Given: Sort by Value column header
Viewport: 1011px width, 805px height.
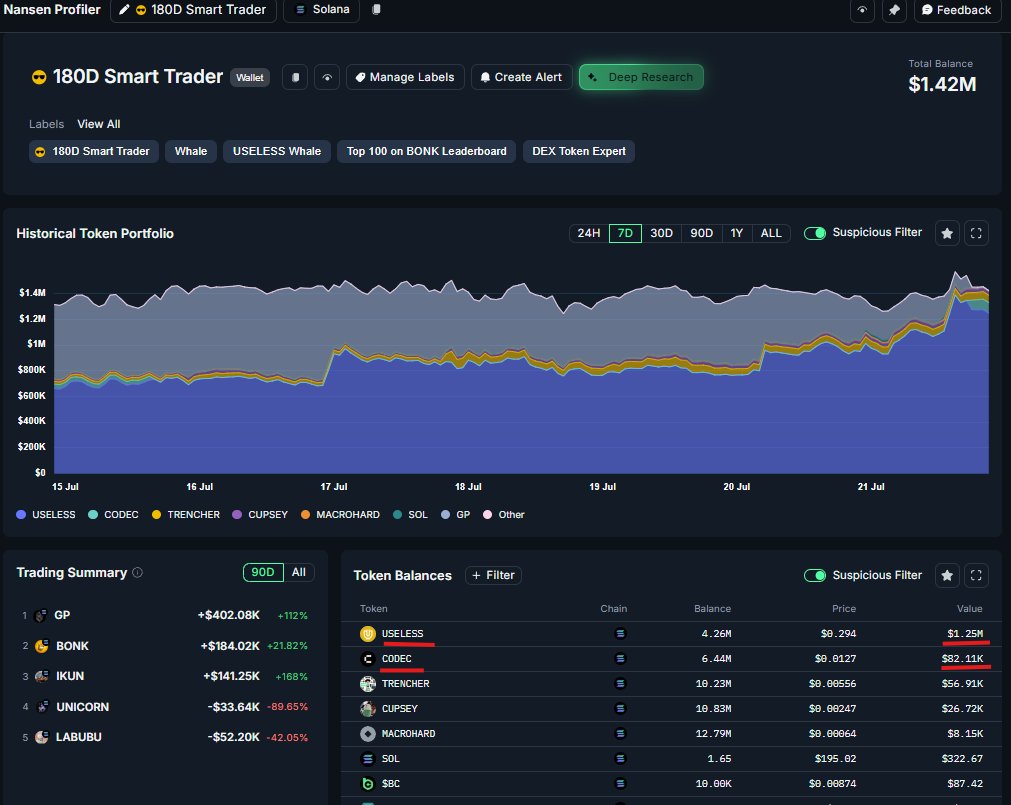Looking at the screenshot, I should tap(970, 609).
